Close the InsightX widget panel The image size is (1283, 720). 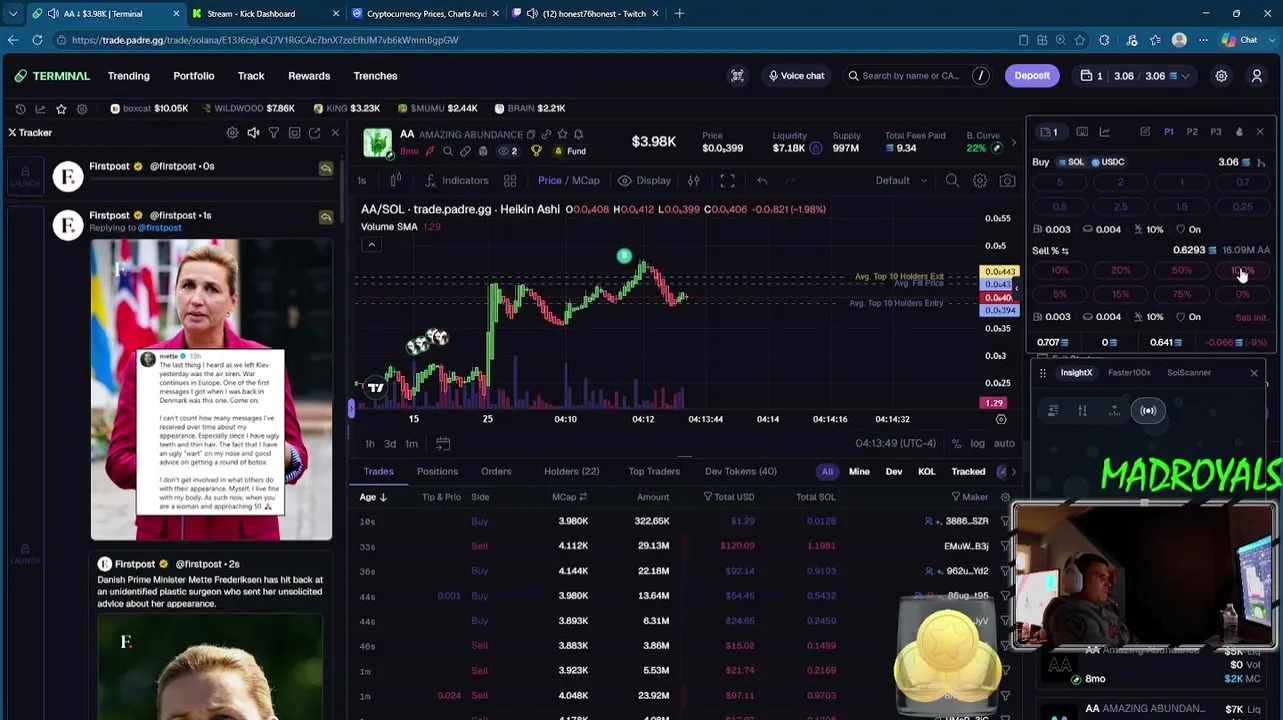pyautogui.click(x=1254, y=373)
